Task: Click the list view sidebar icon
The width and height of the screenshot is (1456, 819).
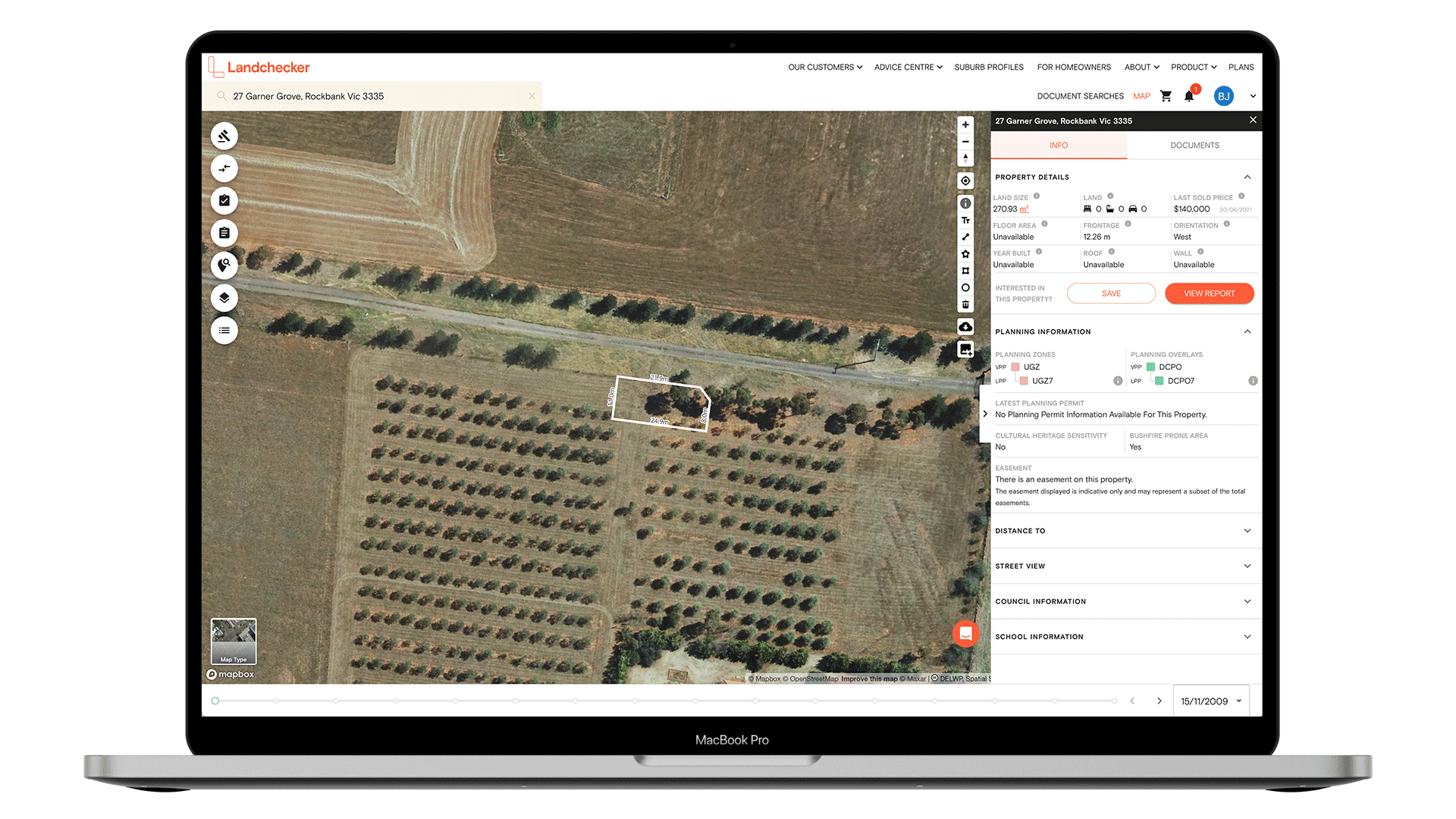Action: click(224, 331)
